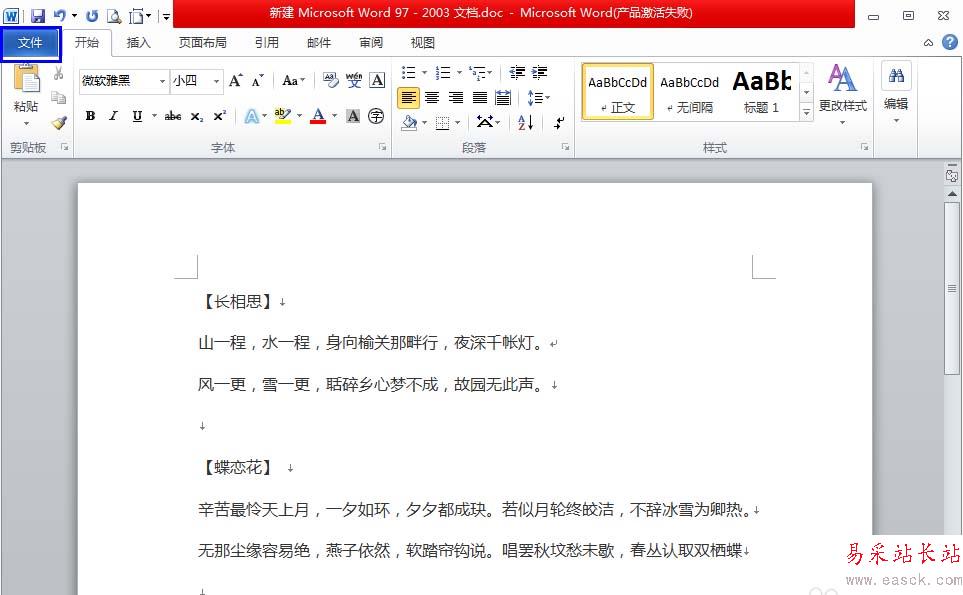Click the vertical scrollbar thumb

pos(952,288)
